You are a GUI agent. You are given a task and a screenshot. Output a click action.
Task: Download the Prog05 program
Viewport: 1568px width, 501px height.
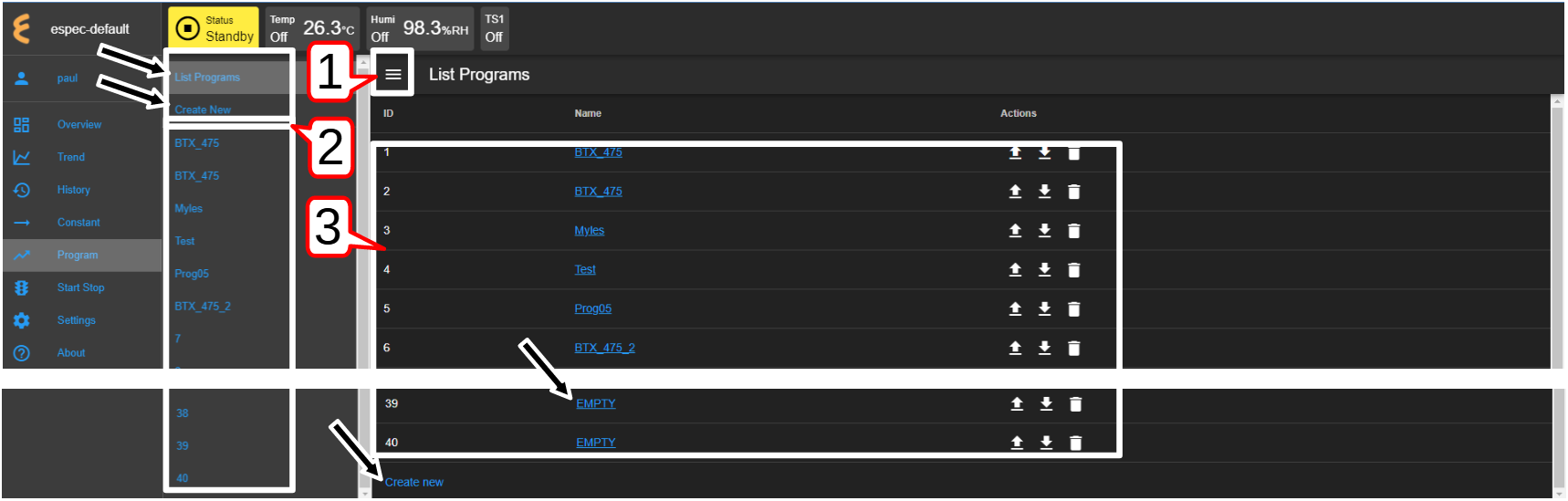pyautogui.click(x=1045, y=309)
